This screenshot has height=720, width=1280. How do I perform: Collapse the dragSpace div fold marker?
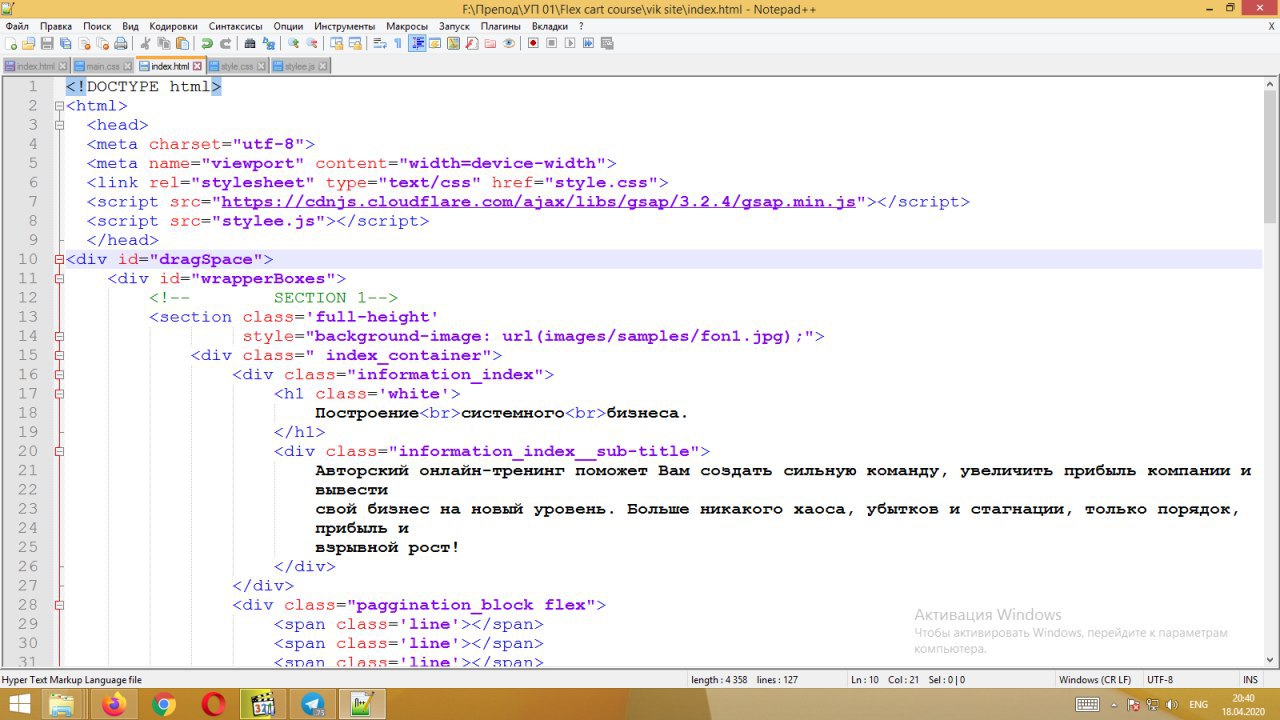[x=60, y=259]
